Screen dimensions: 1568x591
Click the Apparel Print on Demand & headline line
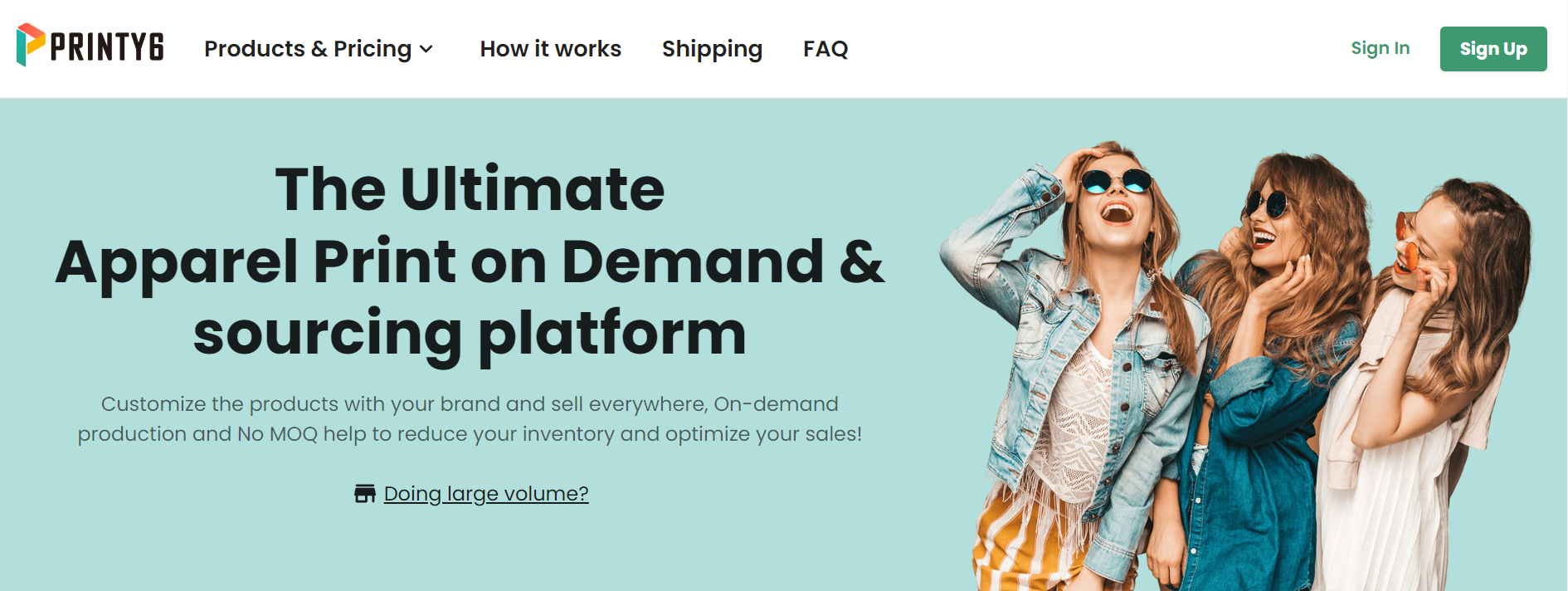coord(470,261)
